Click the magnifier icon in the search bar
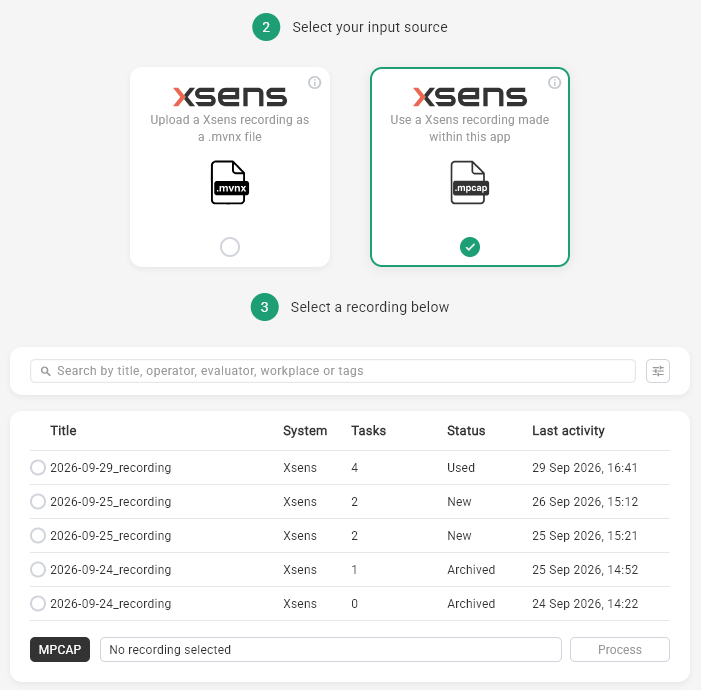 46,371
